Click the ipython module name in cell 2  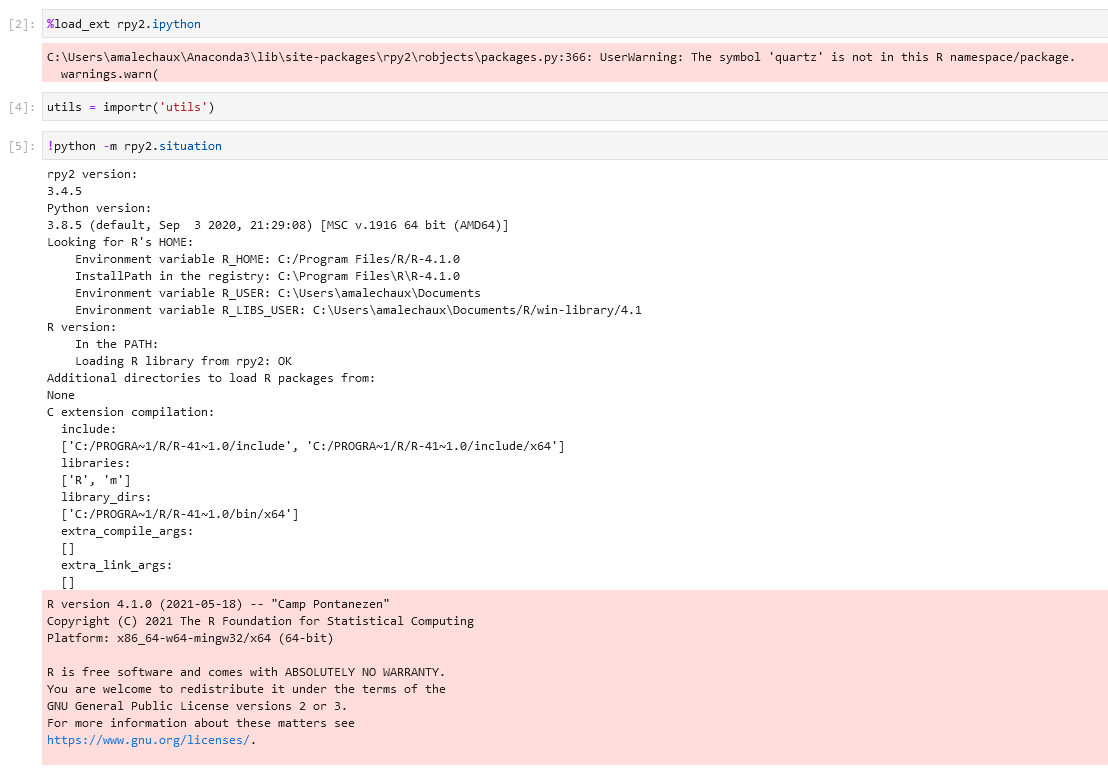(x=180, y=23)
